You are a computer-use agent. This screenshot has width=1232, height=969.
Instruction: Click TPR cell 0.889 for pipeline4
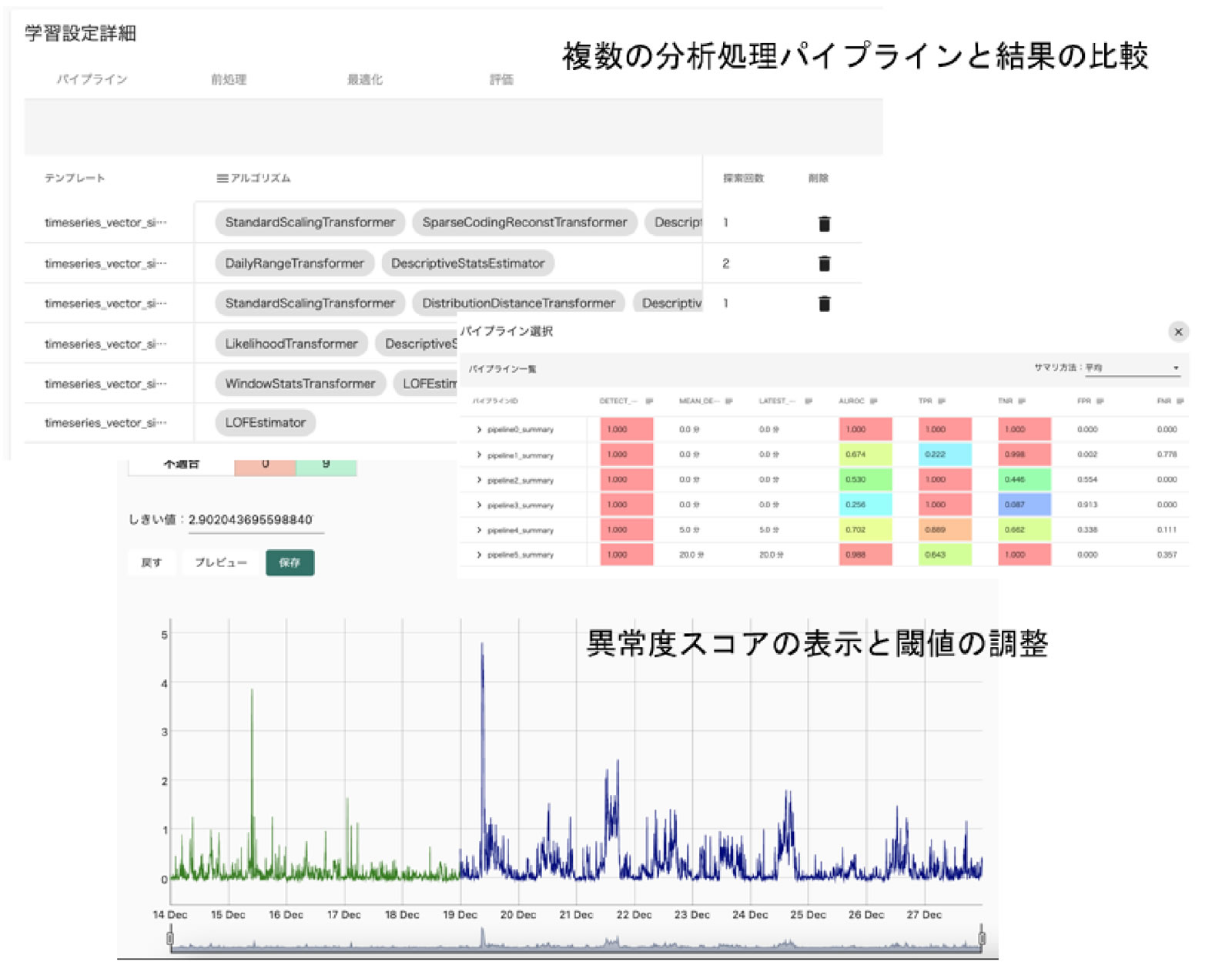pyautogui.click(x=945, y=530)
